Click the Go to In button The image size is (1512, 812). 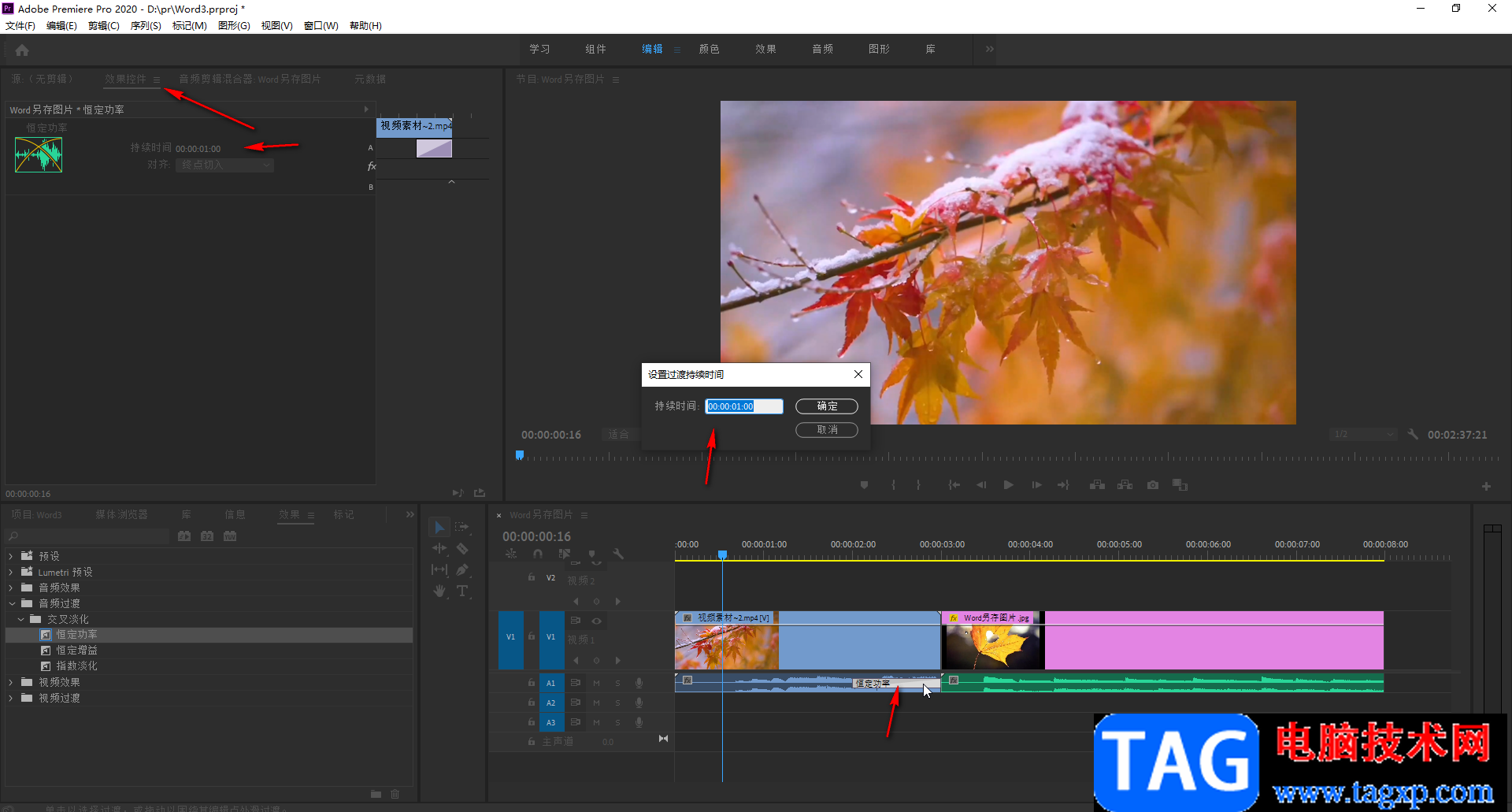point(954,485)
